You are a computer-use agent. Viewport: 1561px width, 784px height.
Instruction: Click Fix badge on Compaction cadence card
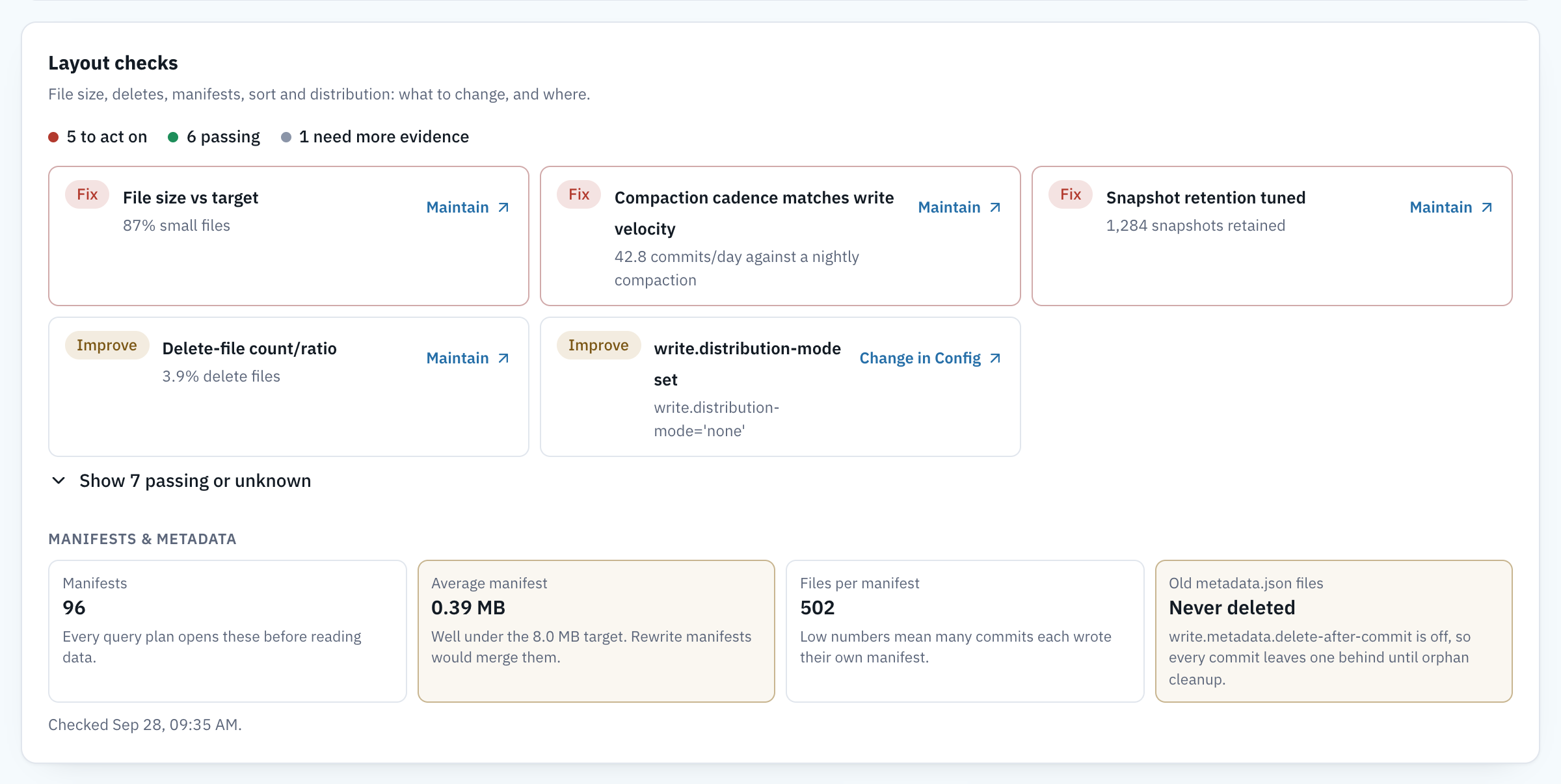tap(579, 194)
